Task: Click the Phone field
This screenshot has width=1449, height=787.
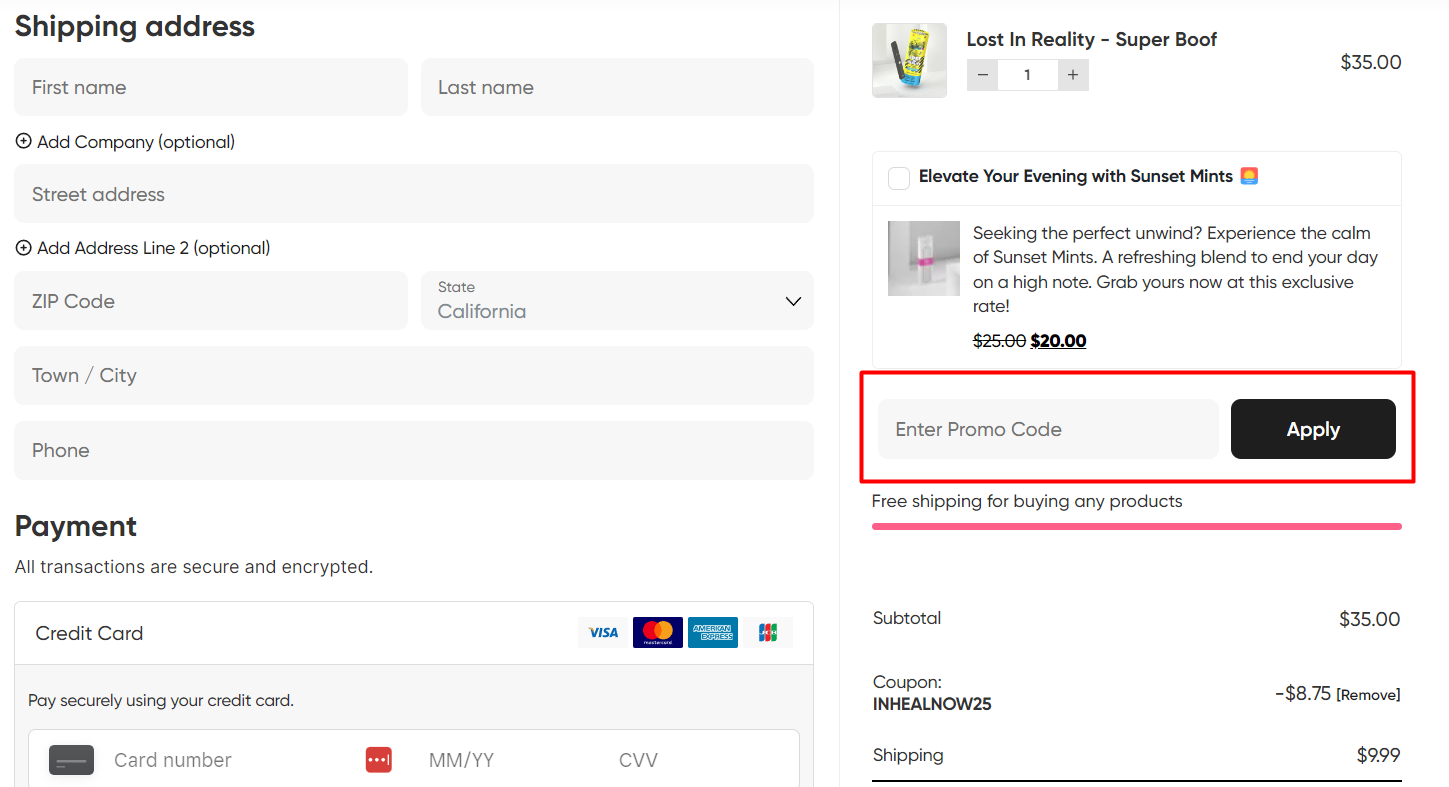Action: (414, 450)
